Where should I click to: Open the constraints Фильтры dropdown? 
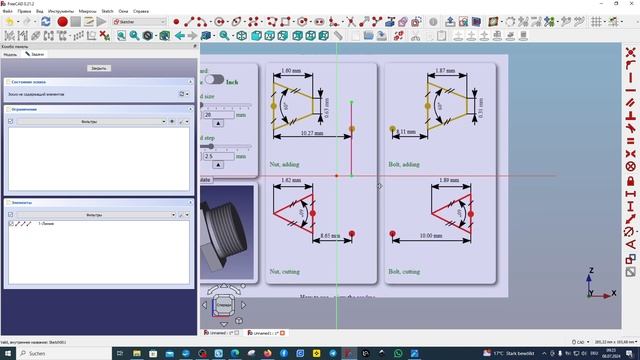(91, 121)
